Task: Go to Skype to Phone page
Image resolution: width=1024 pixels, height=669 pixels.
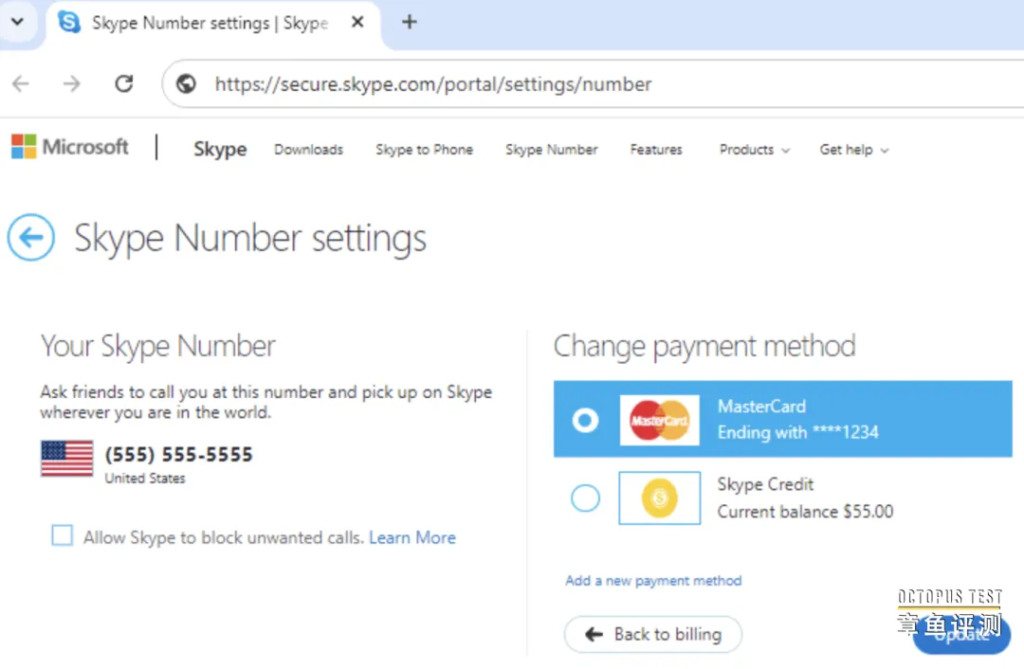Action: (424, 150)
